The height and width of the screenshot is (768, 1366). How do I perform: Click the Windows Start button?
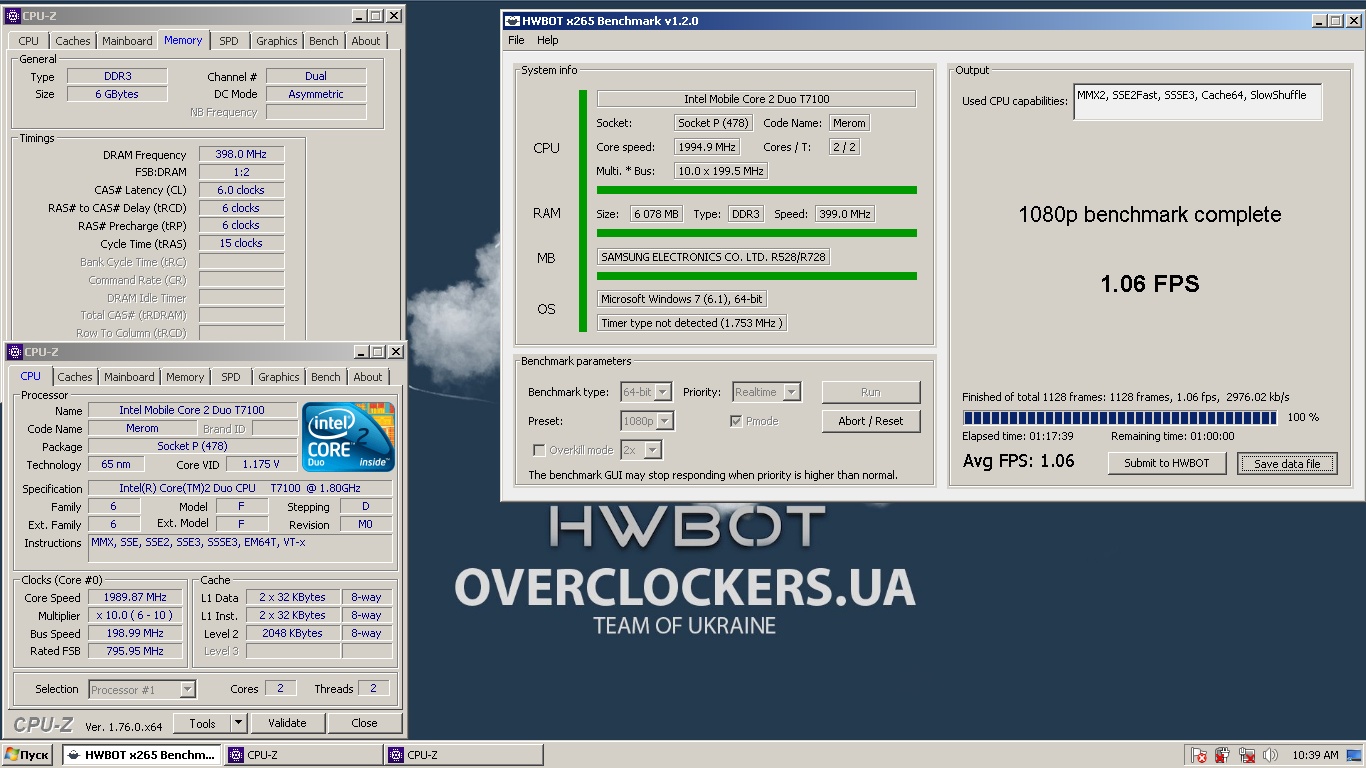(27, 755)
